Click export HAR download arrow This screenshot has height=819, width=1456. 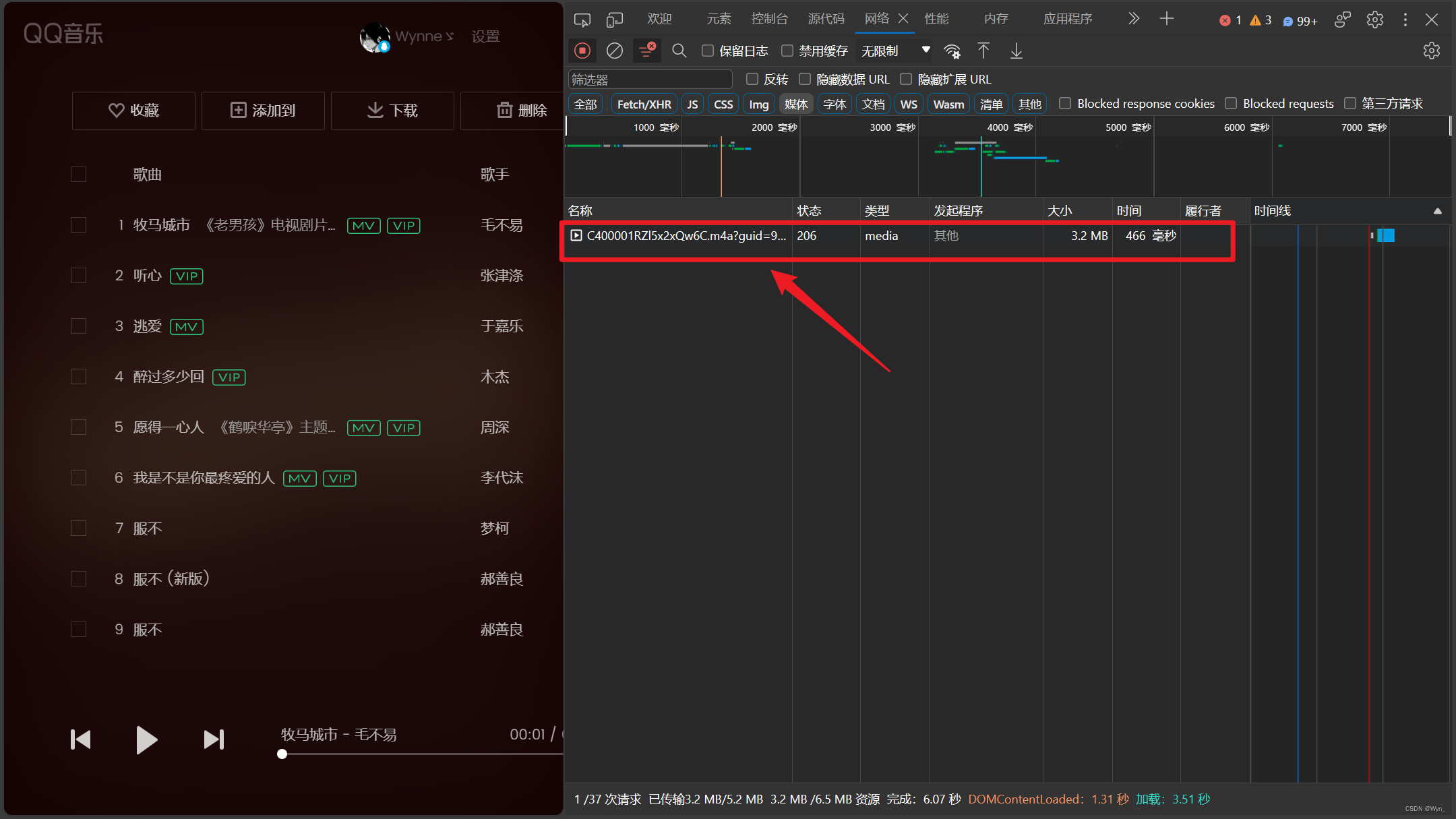click(x=1016, y=51)
